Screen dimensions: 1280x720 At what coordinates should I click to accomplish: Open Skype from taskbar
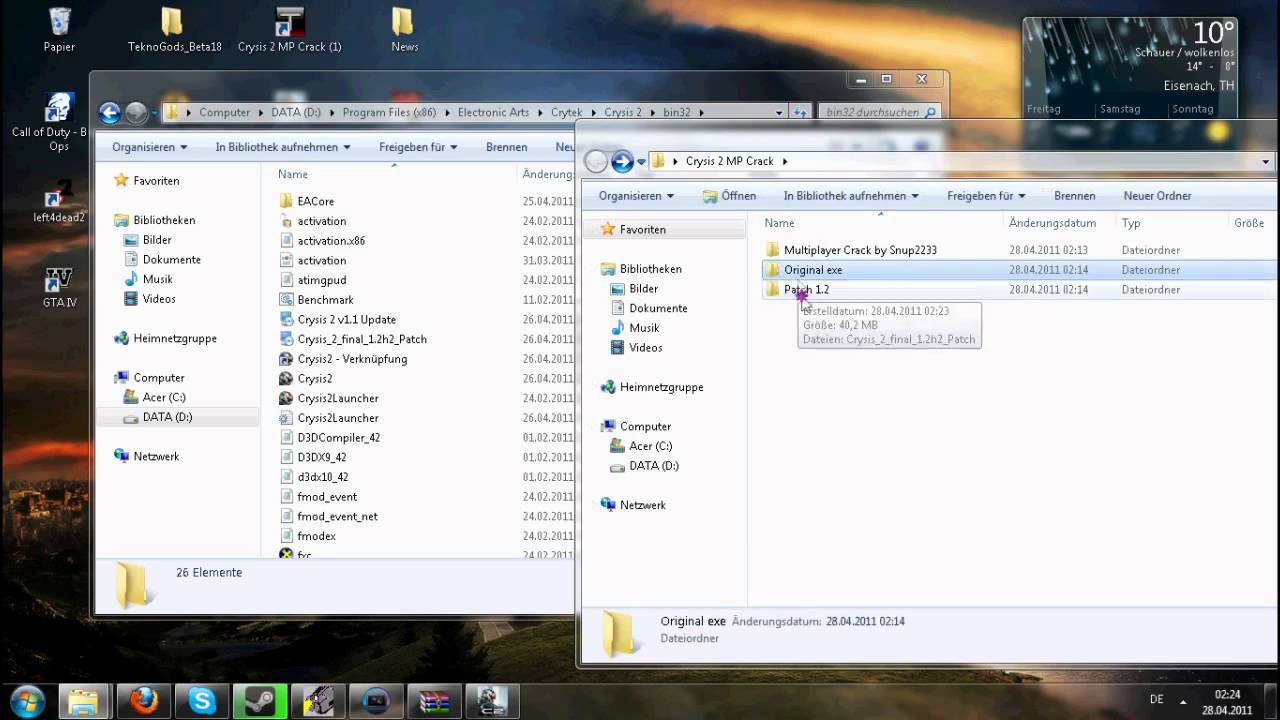[201, 701]
